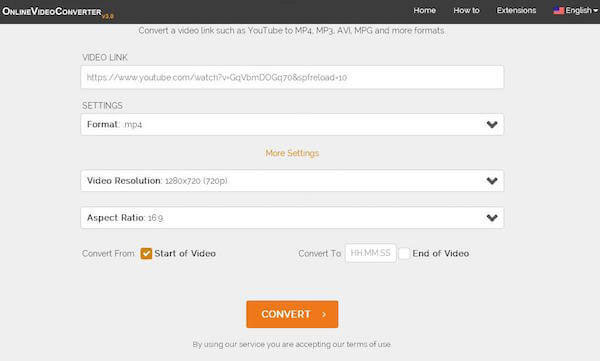Click the Video Resolution chevron arrow

(492, 181)
